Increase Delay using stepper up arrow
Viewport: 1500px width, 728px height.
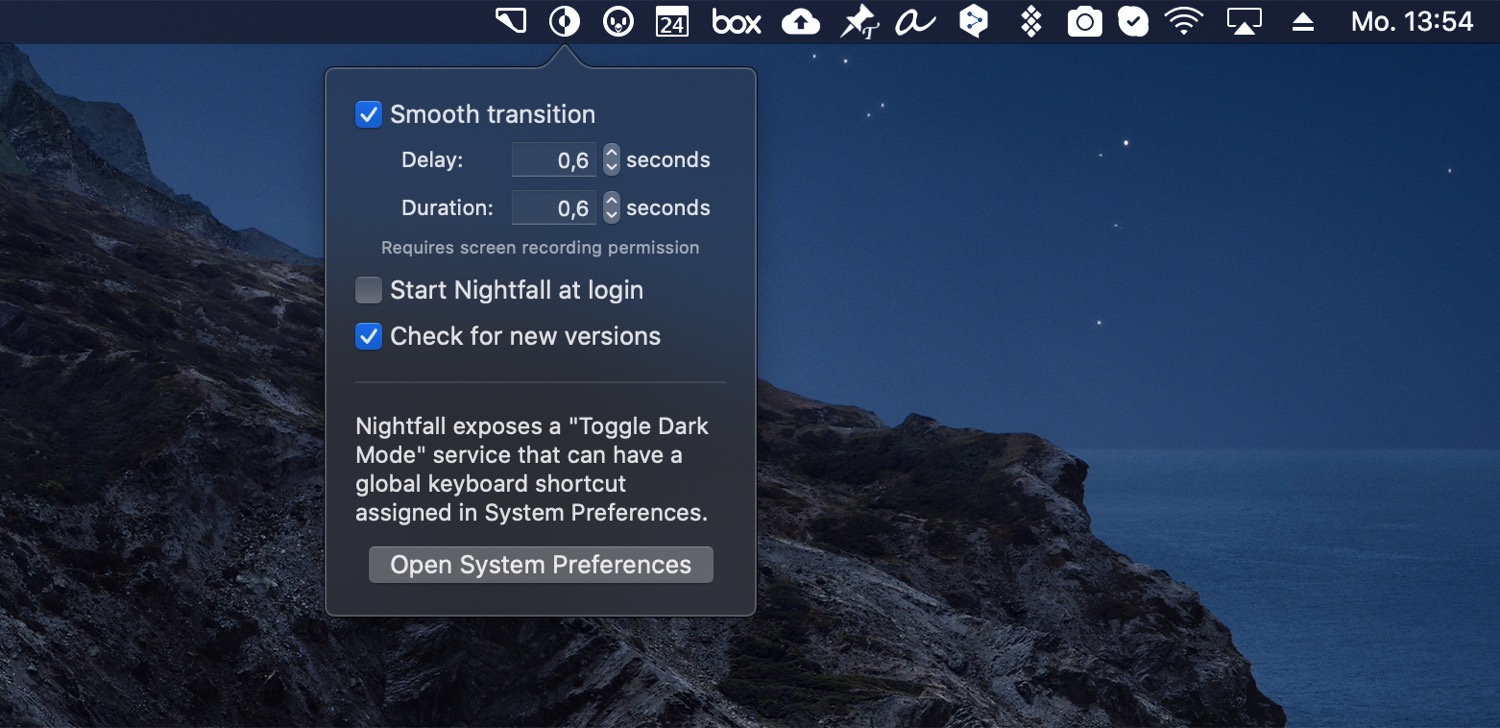611,153
